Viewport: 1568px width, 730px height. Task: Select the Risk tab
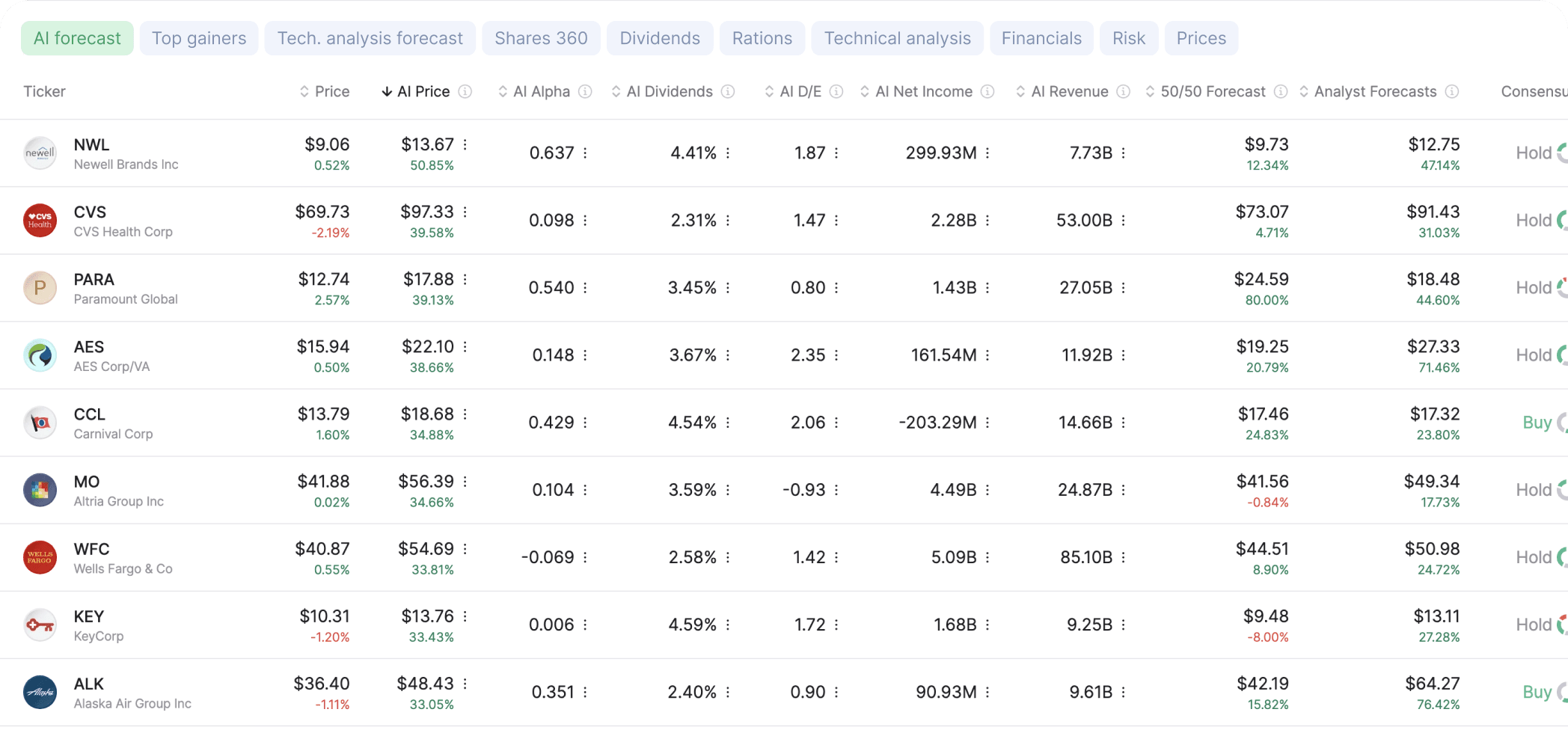[1129, 38]
